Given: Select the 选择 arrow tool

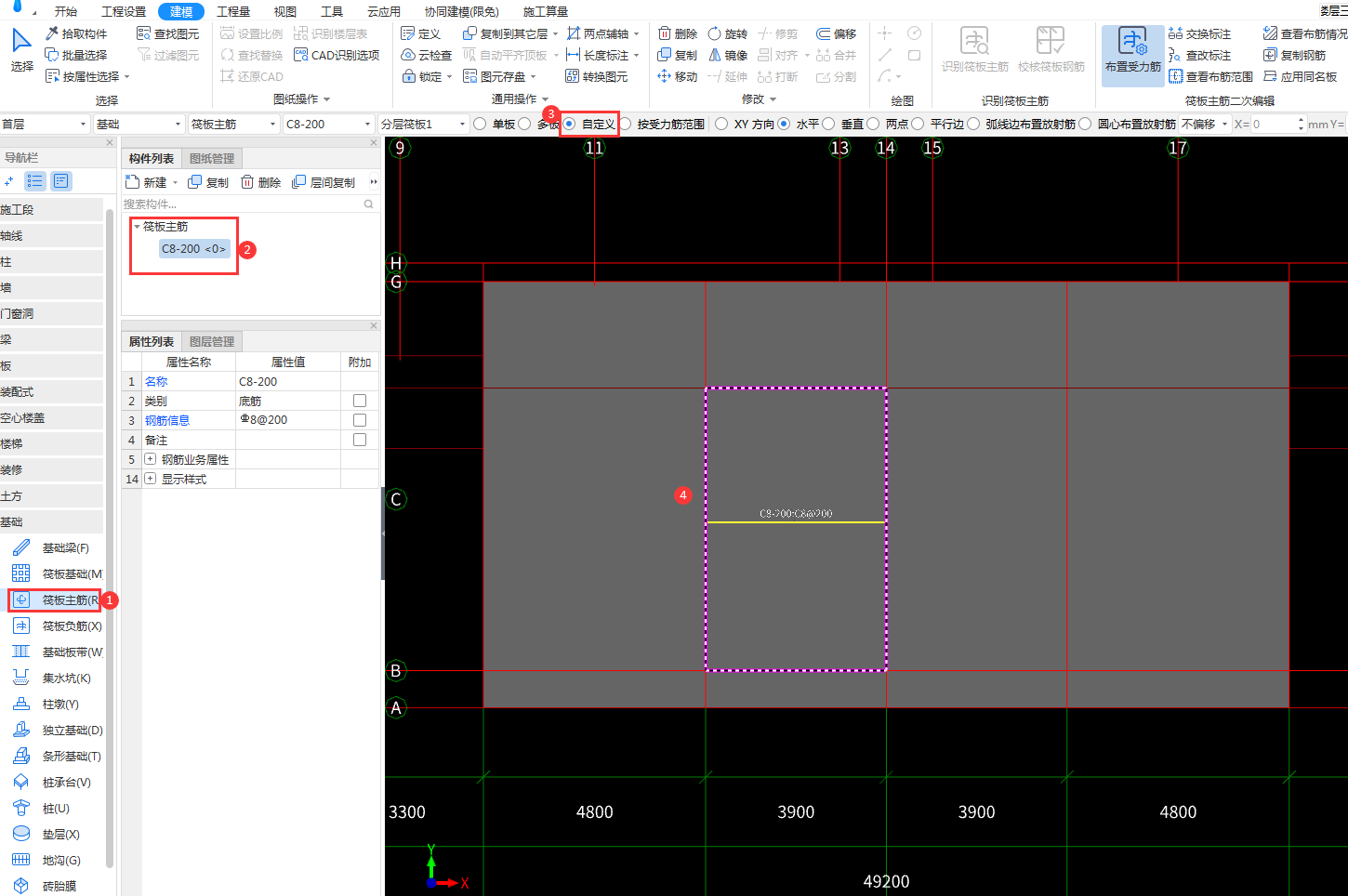Looking at the screenshot, I should coord(20,50).
